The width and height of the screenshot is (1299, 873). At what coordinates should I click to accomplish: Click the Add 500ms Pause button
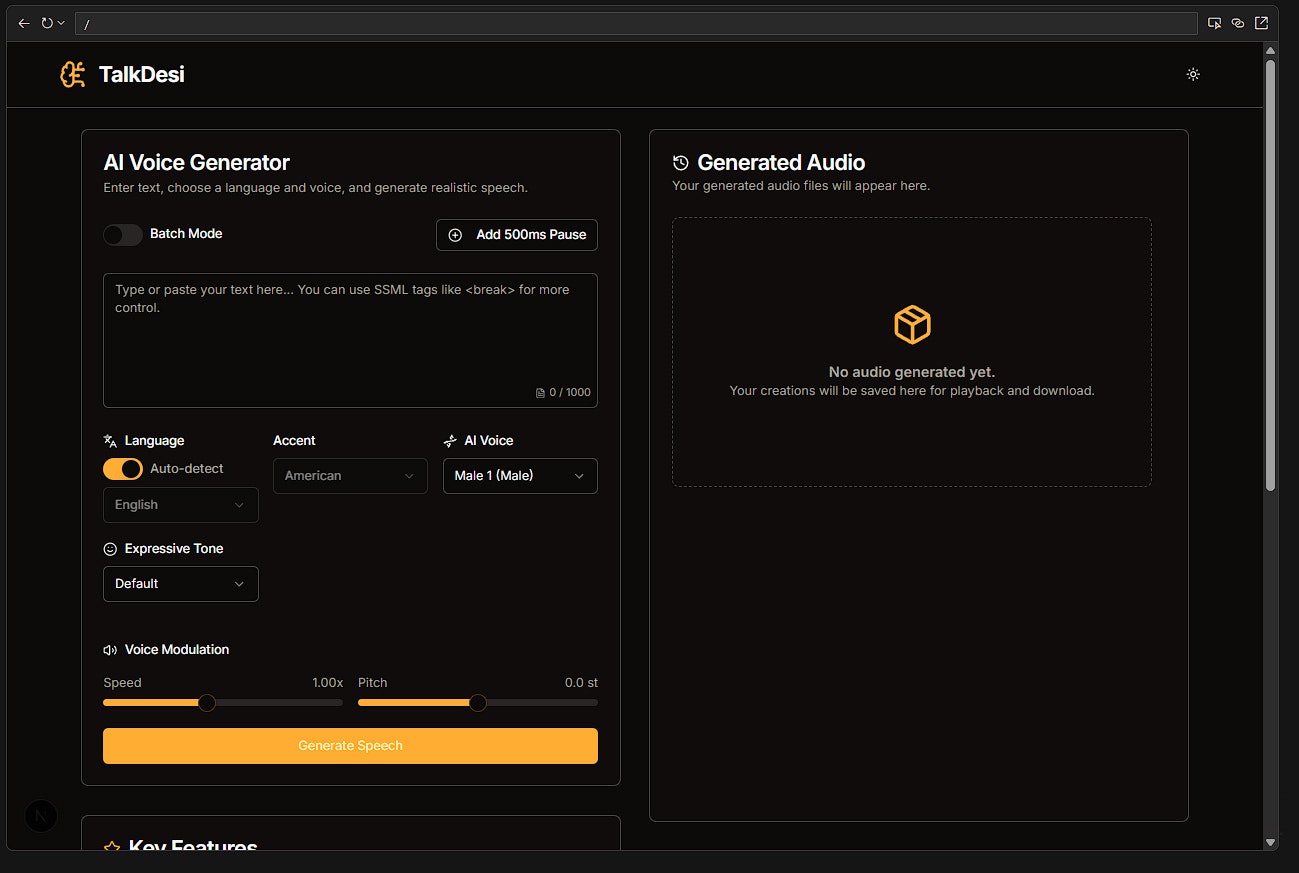(517, 235)
